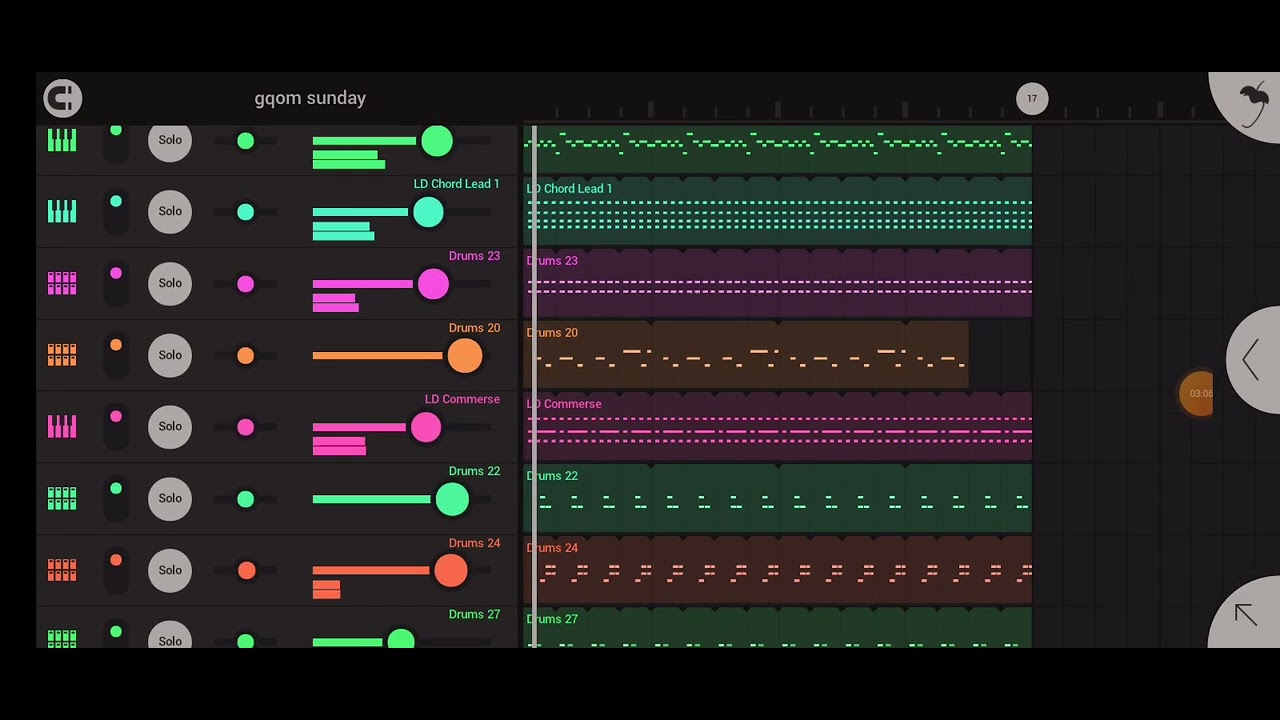Image resolution: width=1280 pixels, height=720 pixels.
Task: Click the Drums 23 pan knob
Action: tap(246, 284)
